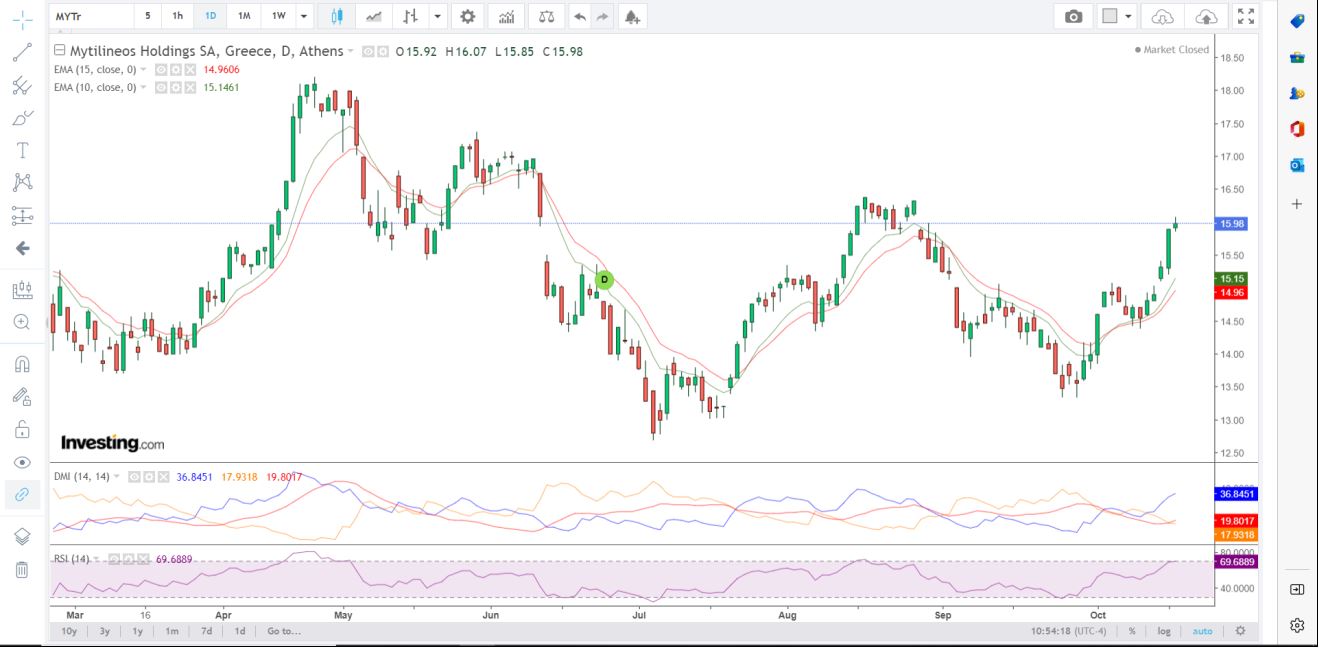Click the MYTr symbol search field

90,16
